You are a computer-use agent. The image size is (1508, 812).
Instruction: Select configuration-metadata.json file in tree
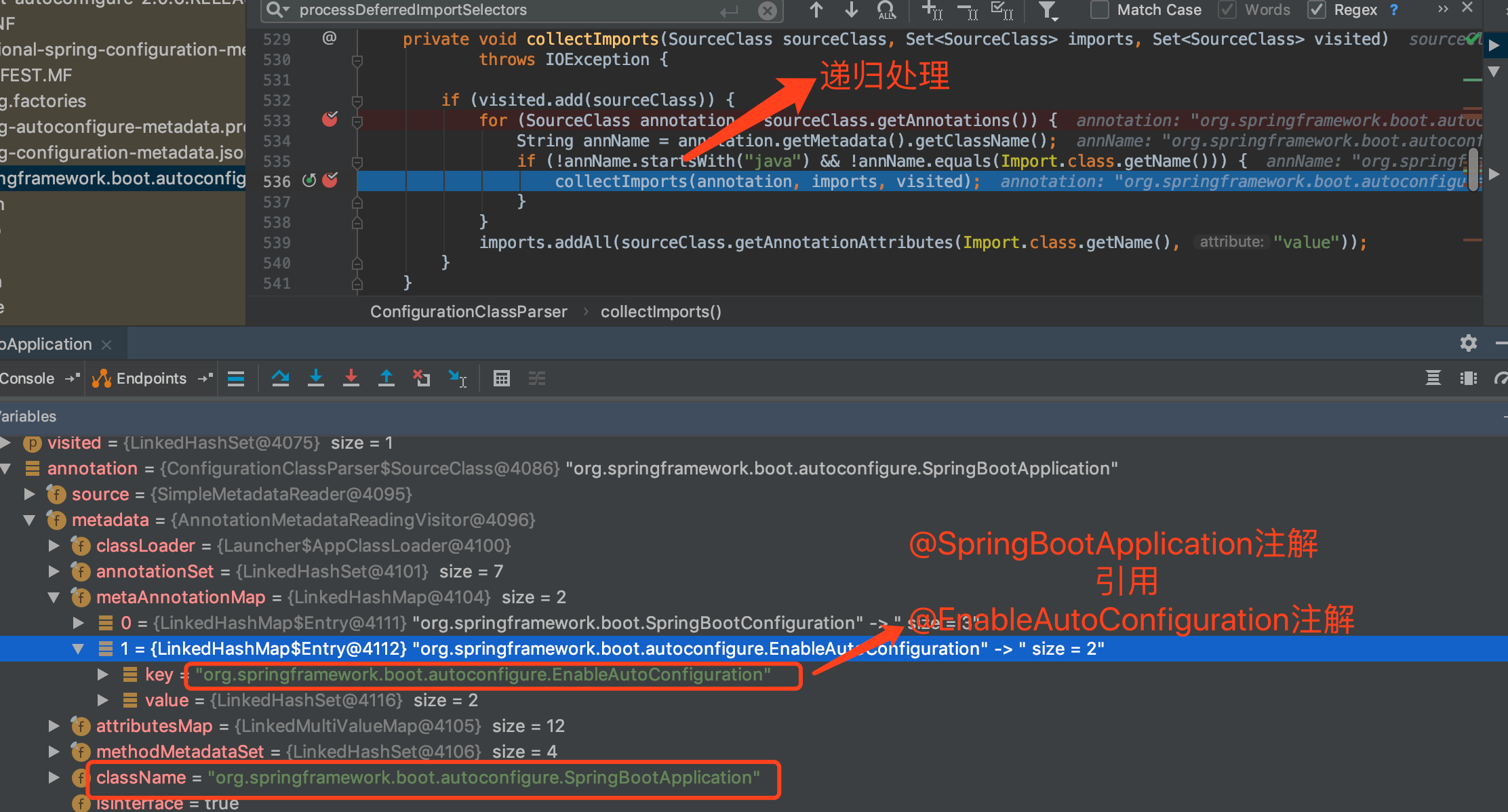click(x=123, y=153)
